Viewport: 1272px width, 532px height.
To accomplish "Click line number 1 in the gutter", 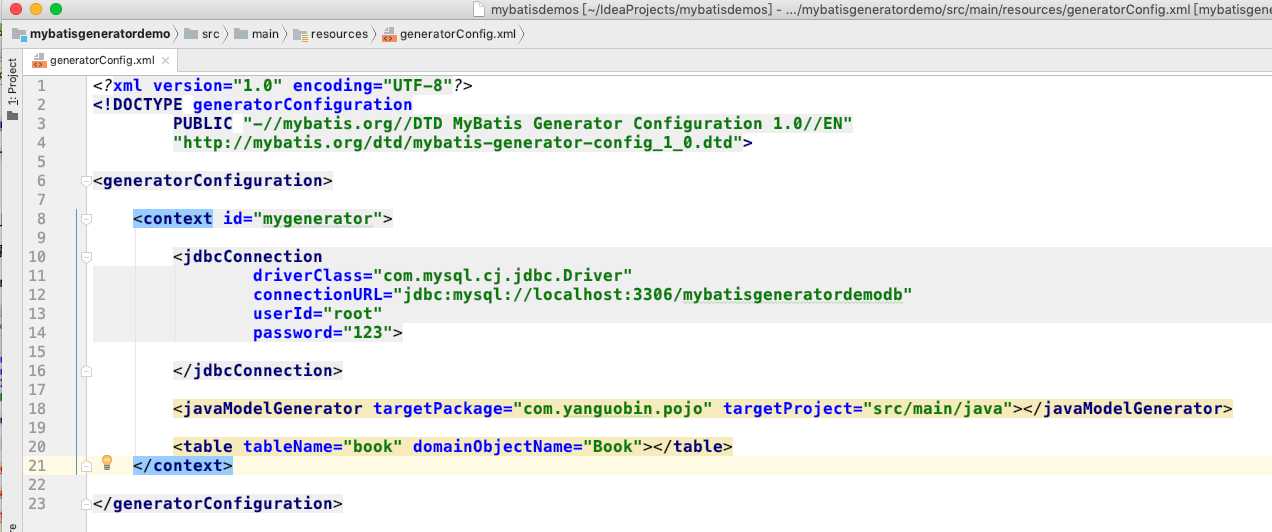I will coord(41,86).
